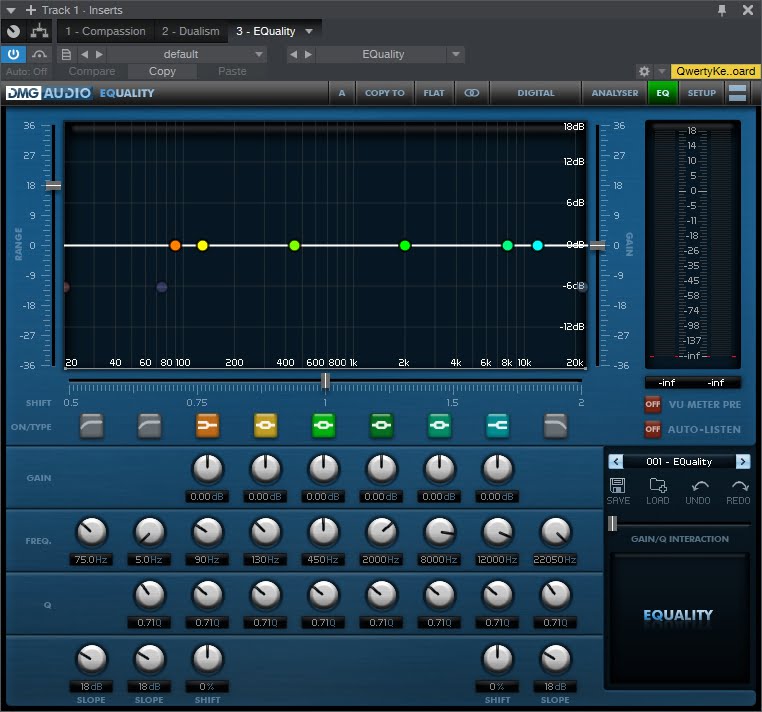
Task: Click the Compare button
Action: point(92,71)
